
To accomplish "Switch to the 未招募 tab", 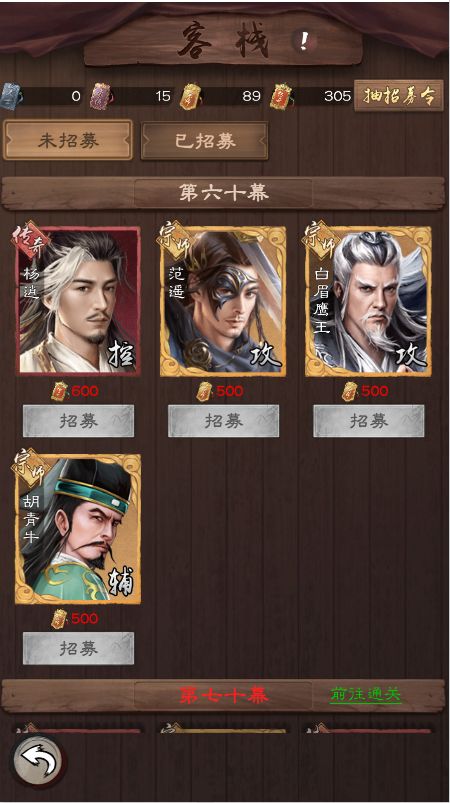I will pos(68,140).
